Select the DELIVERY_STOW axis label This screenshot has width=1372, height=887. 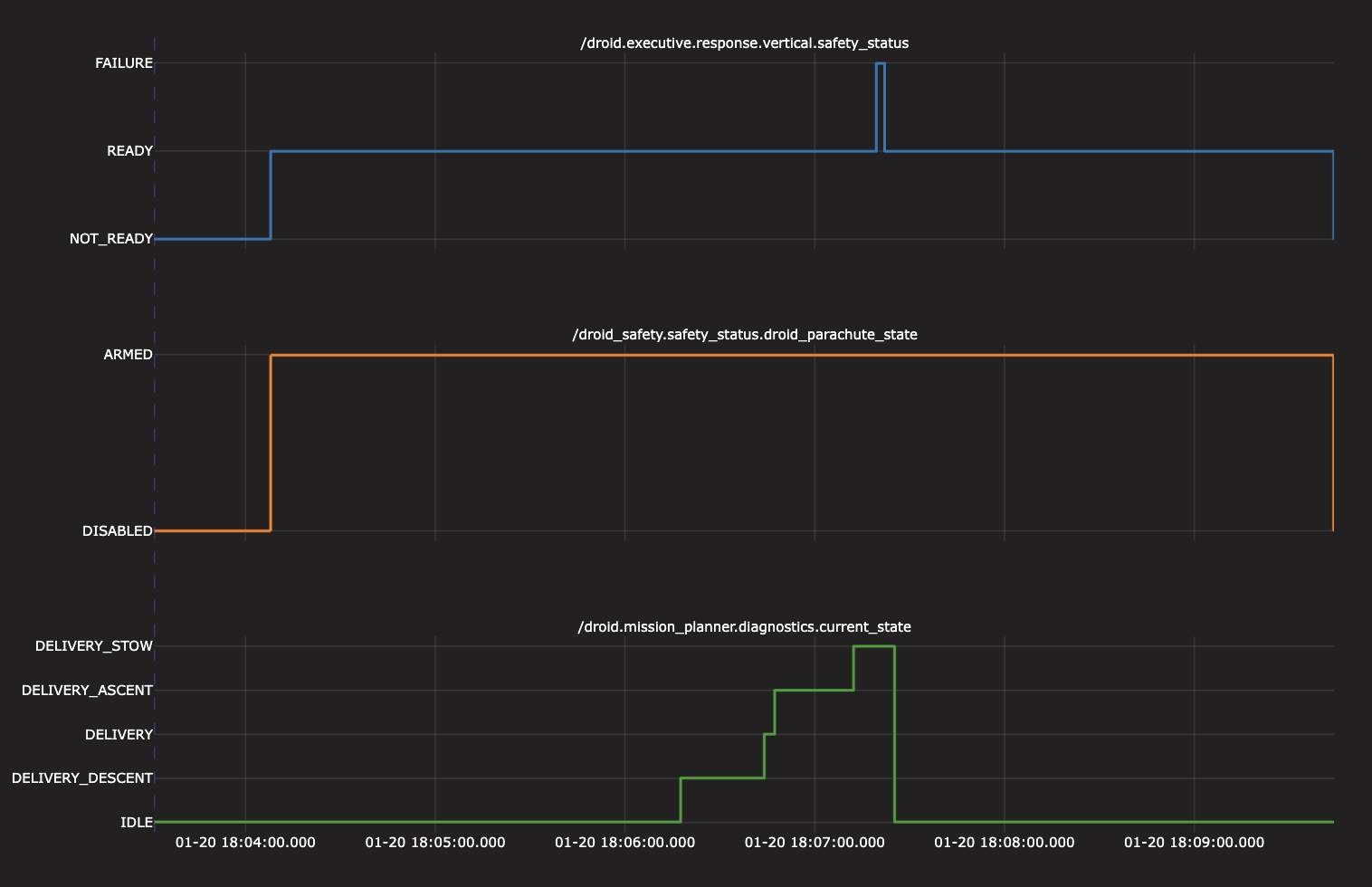pos(94,646)
